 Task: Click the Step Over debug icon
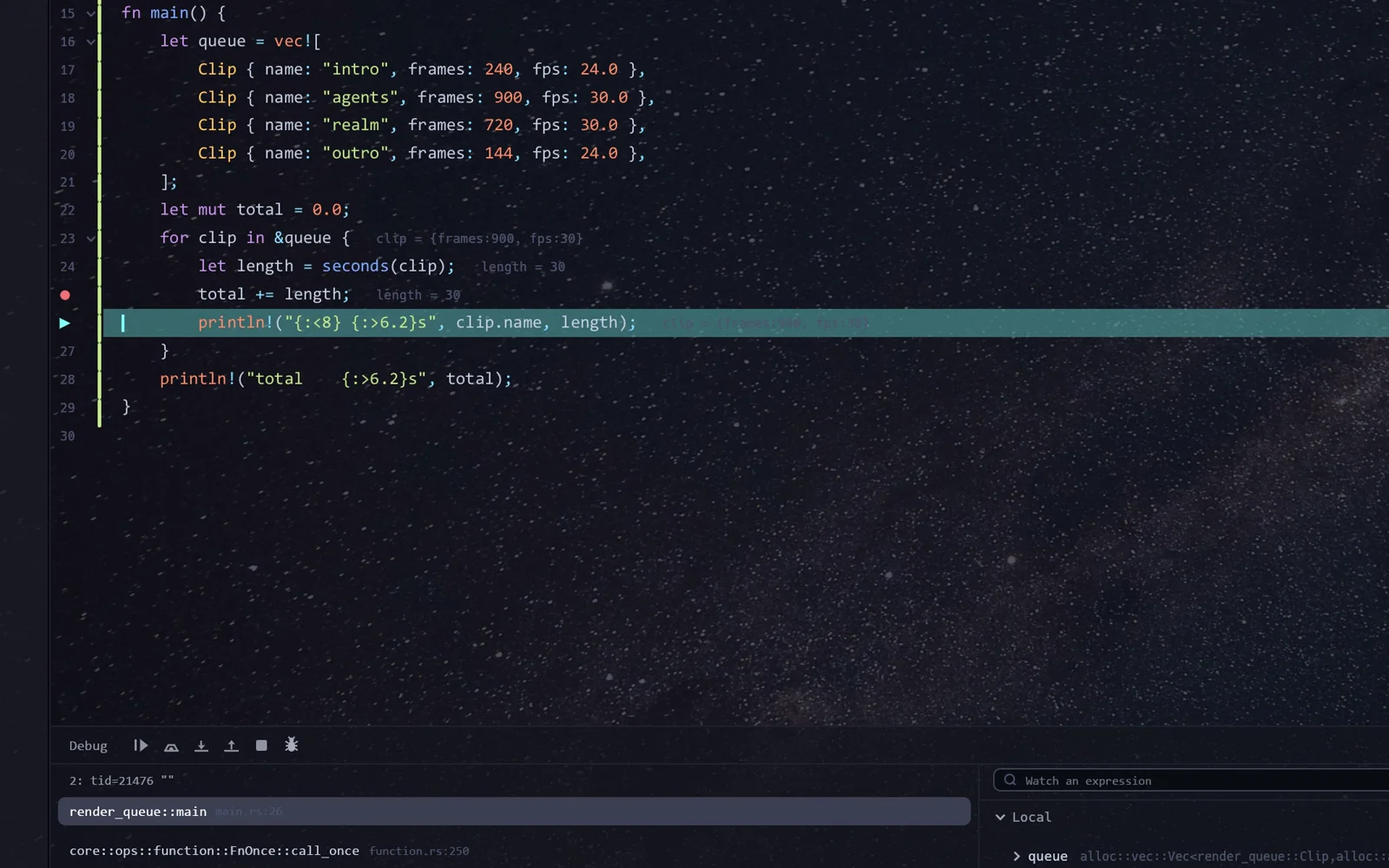point(171,746)
